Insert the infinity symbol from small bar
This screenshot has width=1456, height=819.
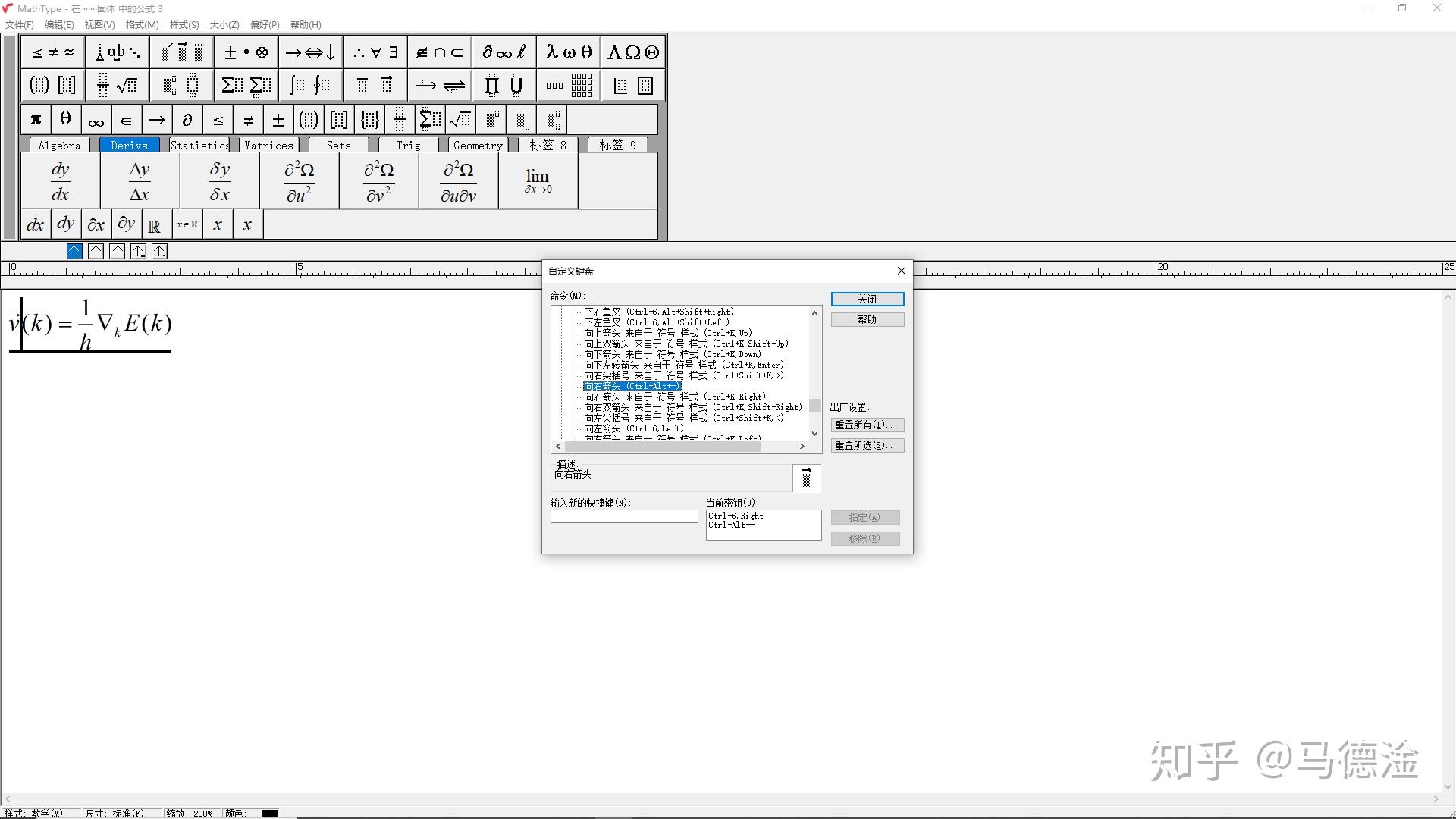pyautogui.click(x=96, y=120)
